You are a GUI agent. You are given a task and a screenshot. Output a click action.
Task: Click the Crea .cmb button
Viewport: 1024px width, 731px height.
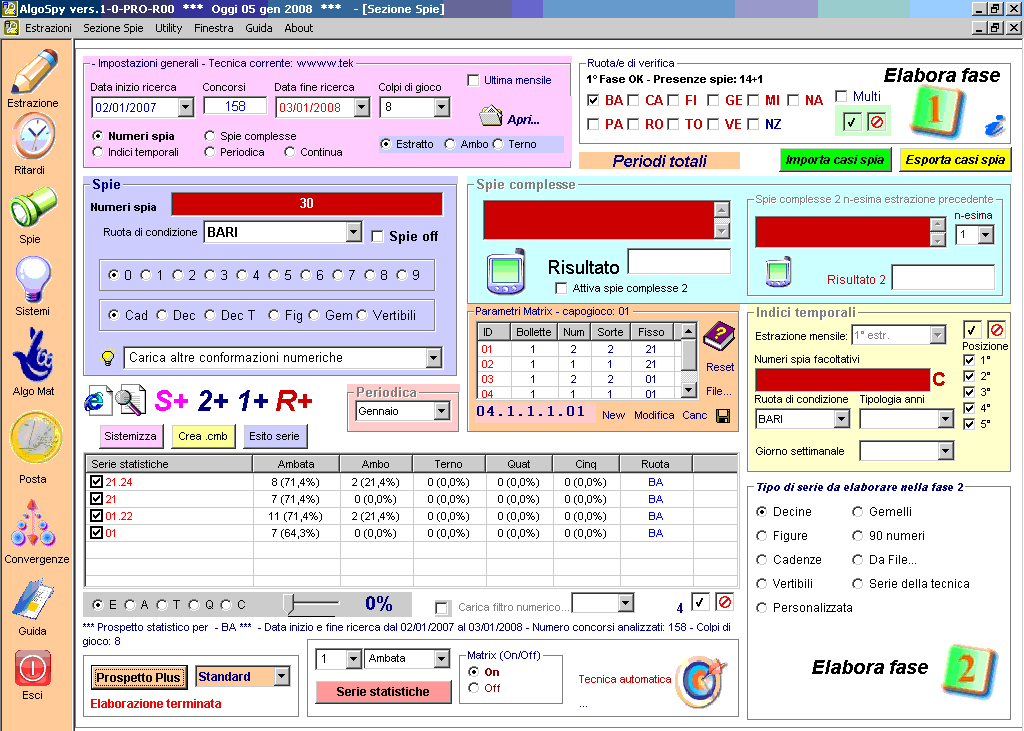coord(203,436)
